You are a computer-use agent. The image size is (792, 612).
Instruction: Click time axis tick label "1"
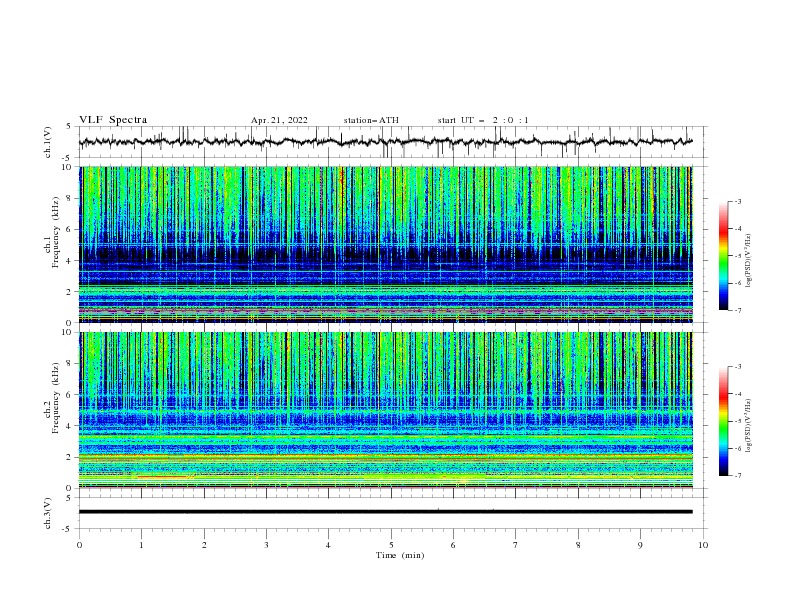[x=141, y=545]
